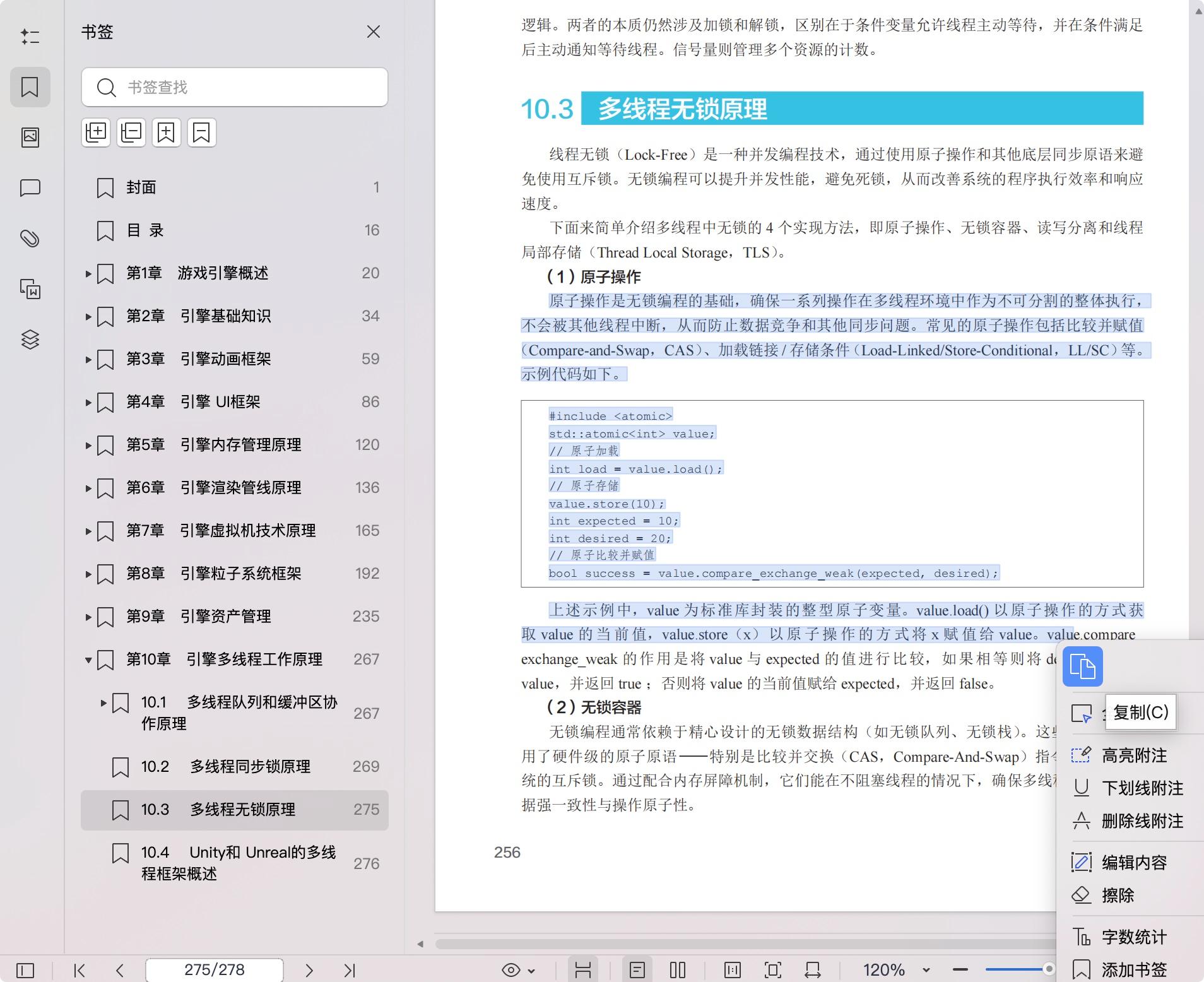Expand 第2章 引擎基础知识 bookmark arrow
This screenshot has height=982, width=1204.
point(88,317)
